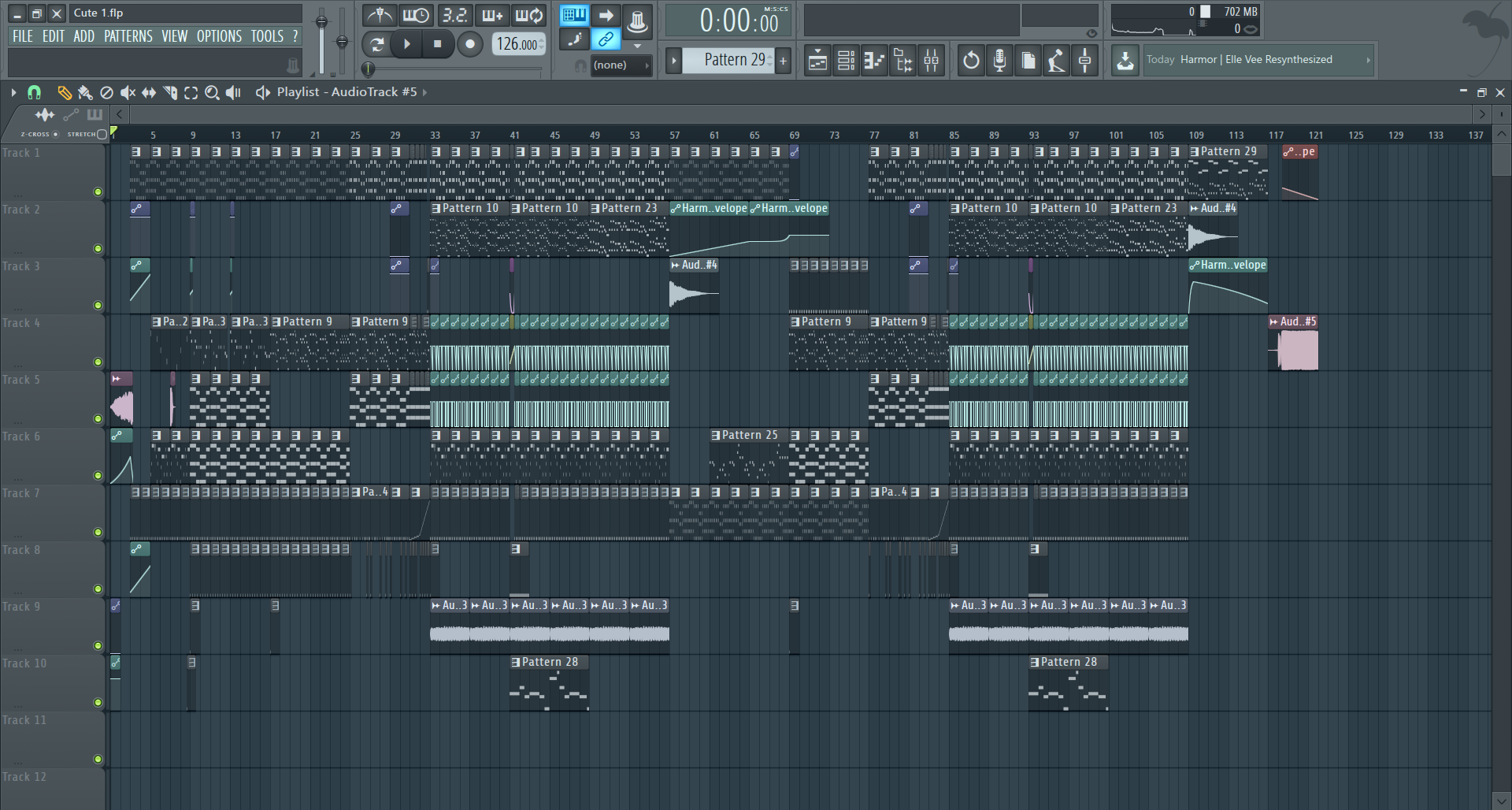1512x810 pixels.
Task: Start playback with the play button
Action: point(407,44)
